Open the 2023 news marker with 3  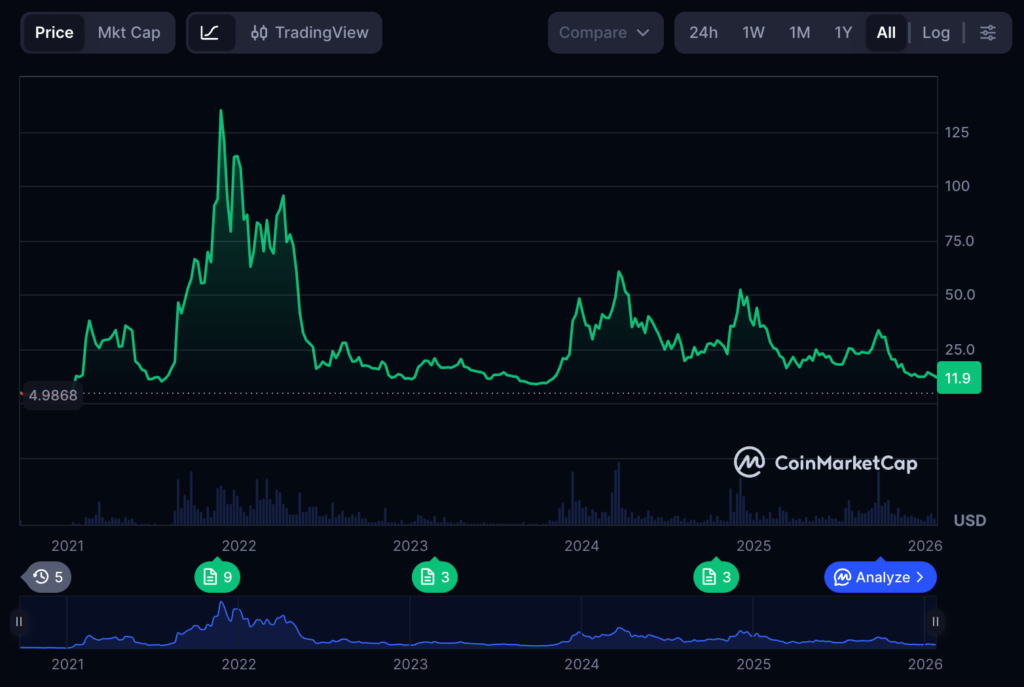click(x=434, y=577)
